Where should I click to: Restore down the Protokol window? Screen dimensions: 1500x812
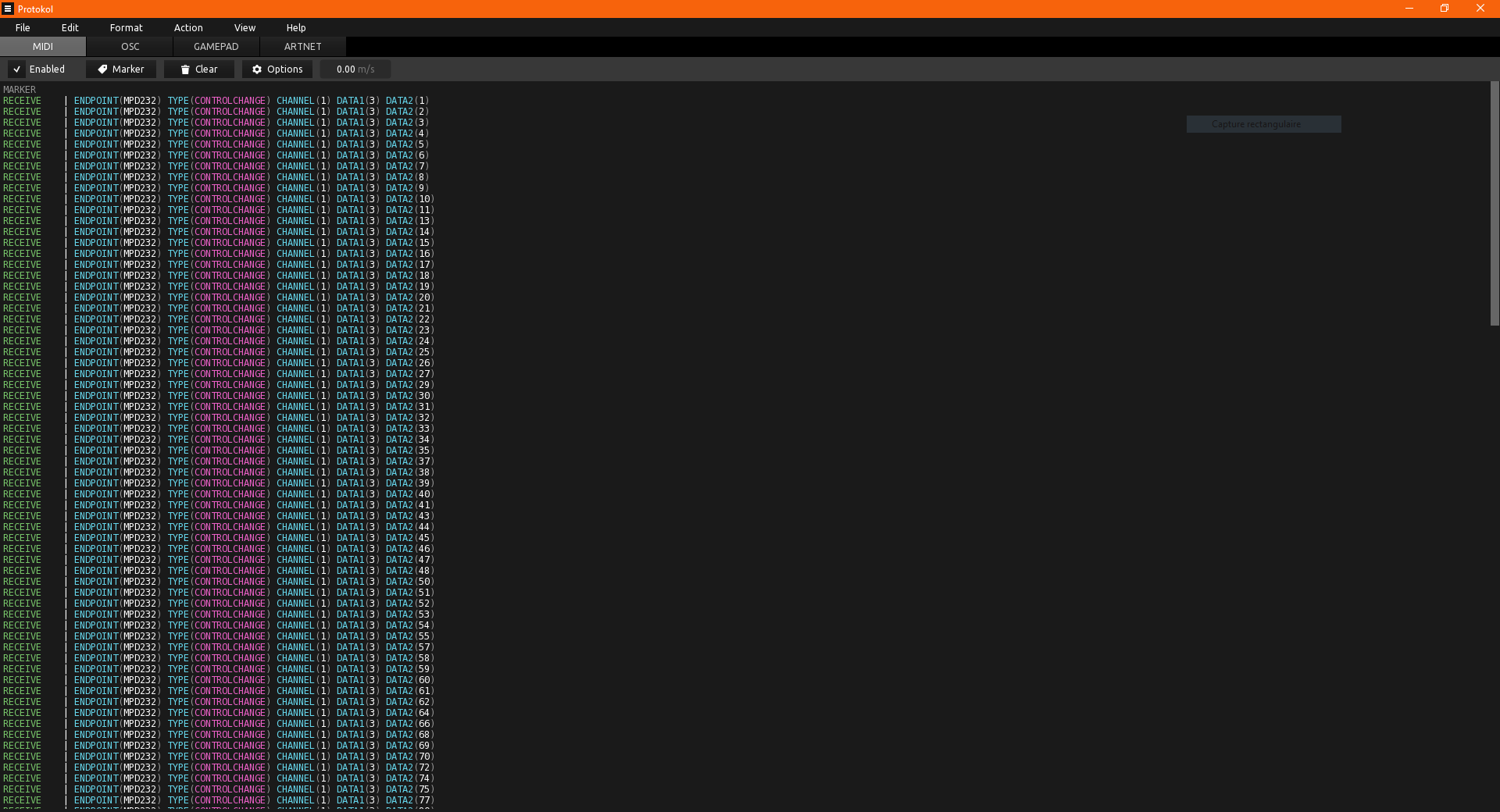[1445, 9]
